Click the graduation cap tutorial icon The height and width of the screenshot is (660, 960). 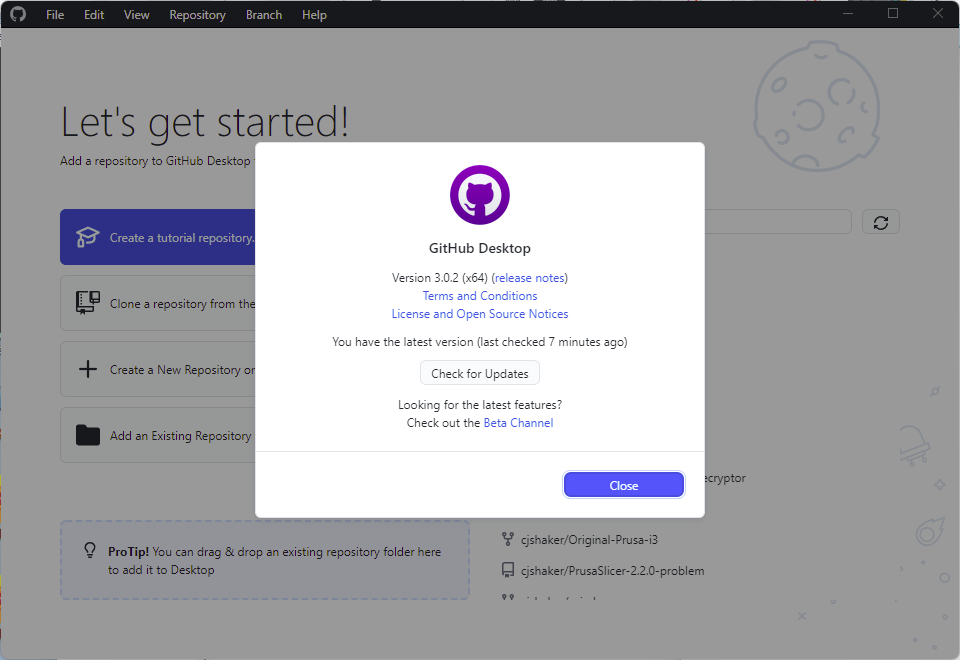(88, 237)
